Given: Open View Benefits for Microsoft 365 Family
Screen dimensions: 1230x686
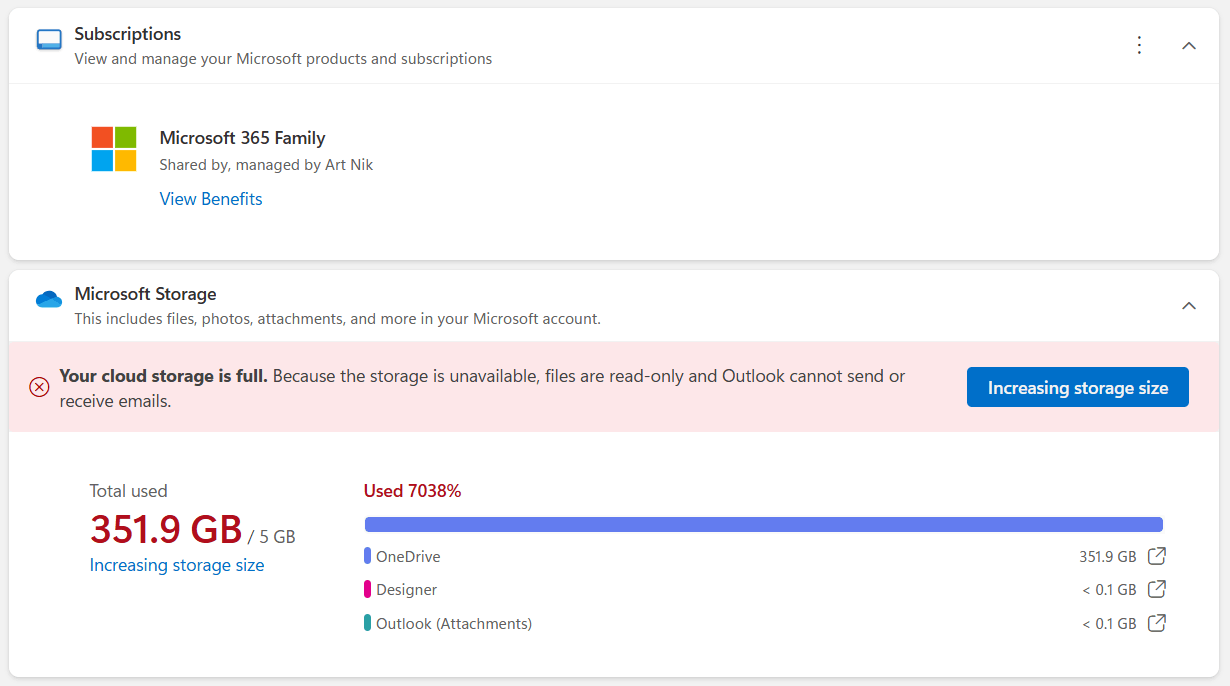Looking at the screenshot, I should (210, 199).
